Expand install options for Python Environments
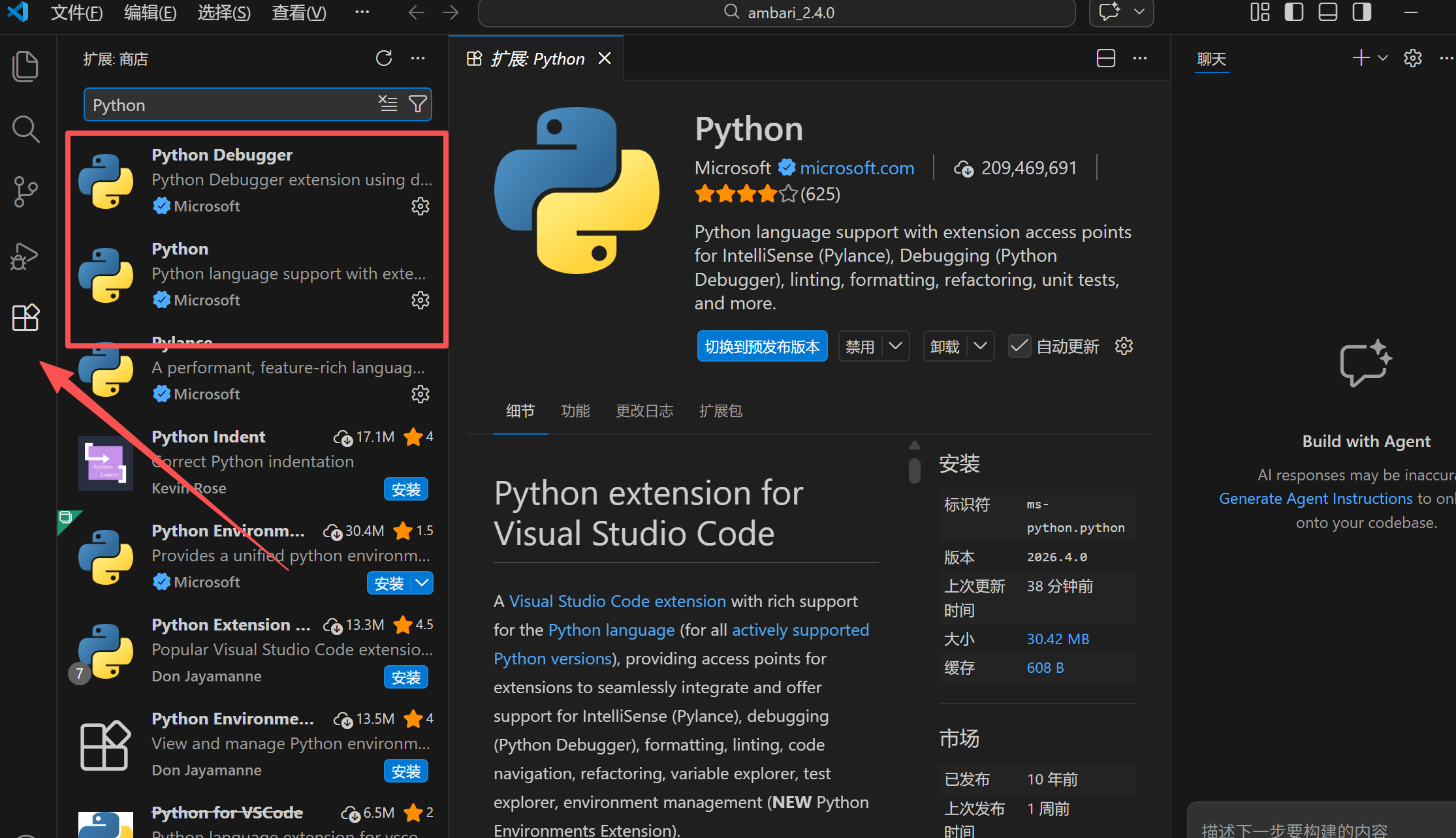1456x838 pixels. [x=422, y=583]
